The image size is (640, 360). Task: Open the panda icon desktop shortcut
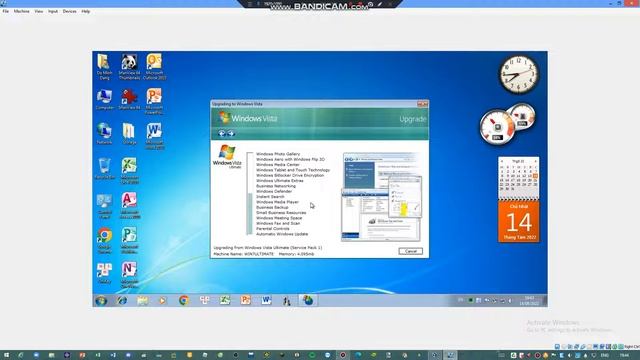pos(129,66)
